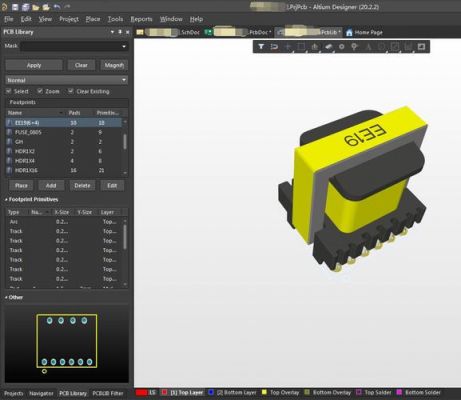
Task: Place a via using the via tool
Action: 355,47
